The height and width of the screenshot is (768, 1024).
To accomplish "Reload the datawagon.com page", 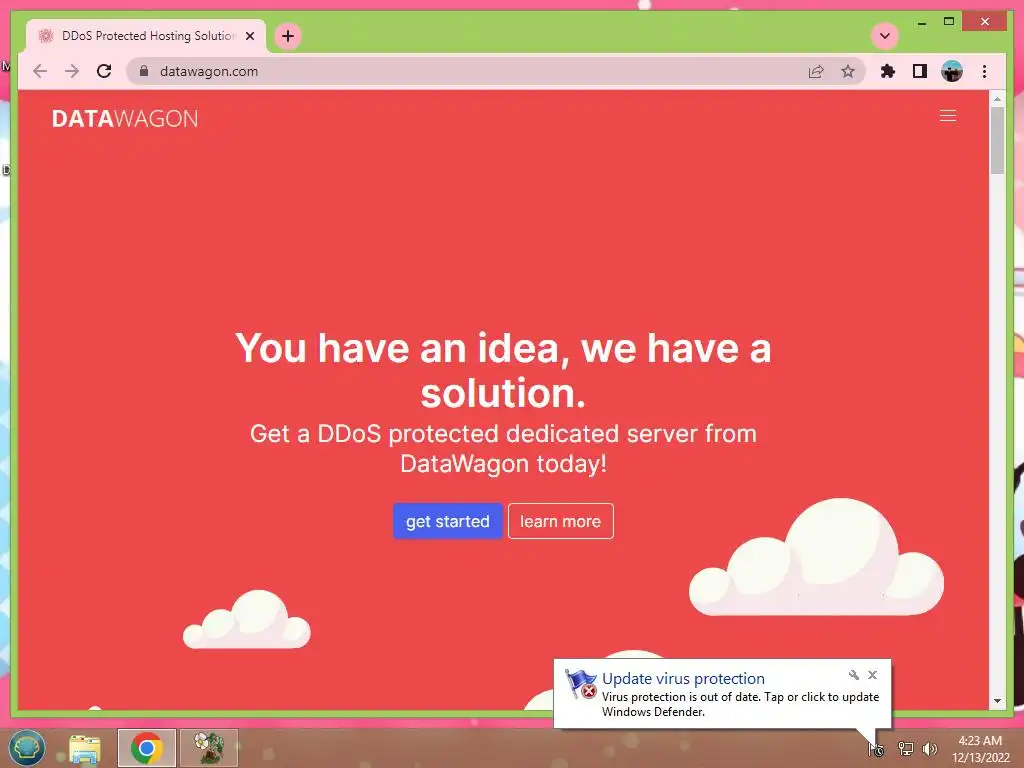I will tap(104, 71).
